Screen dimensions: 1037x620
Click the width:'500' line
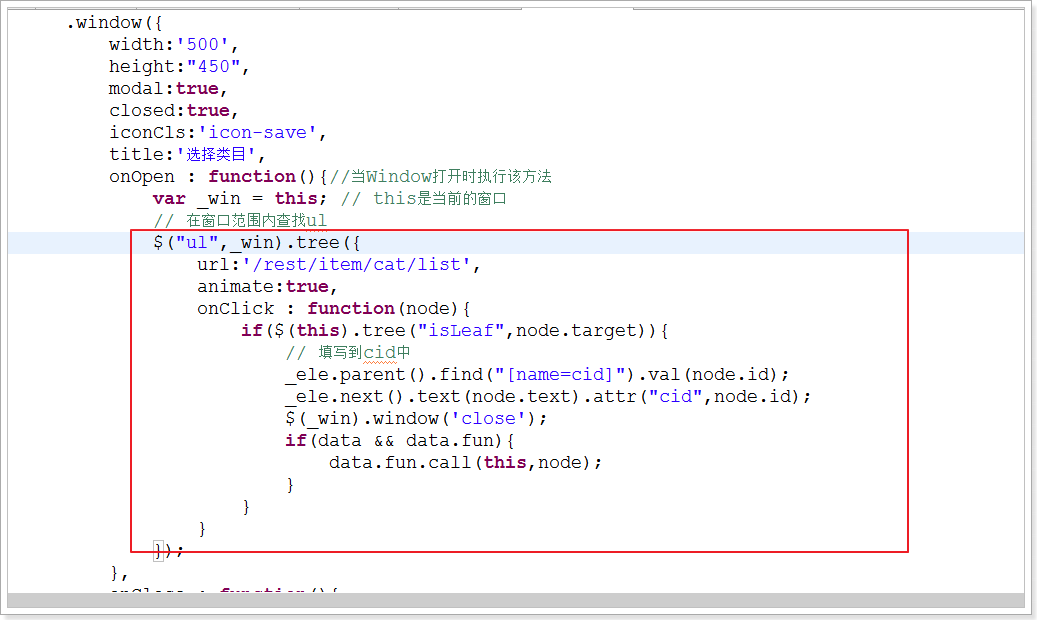tap(173, 44)
